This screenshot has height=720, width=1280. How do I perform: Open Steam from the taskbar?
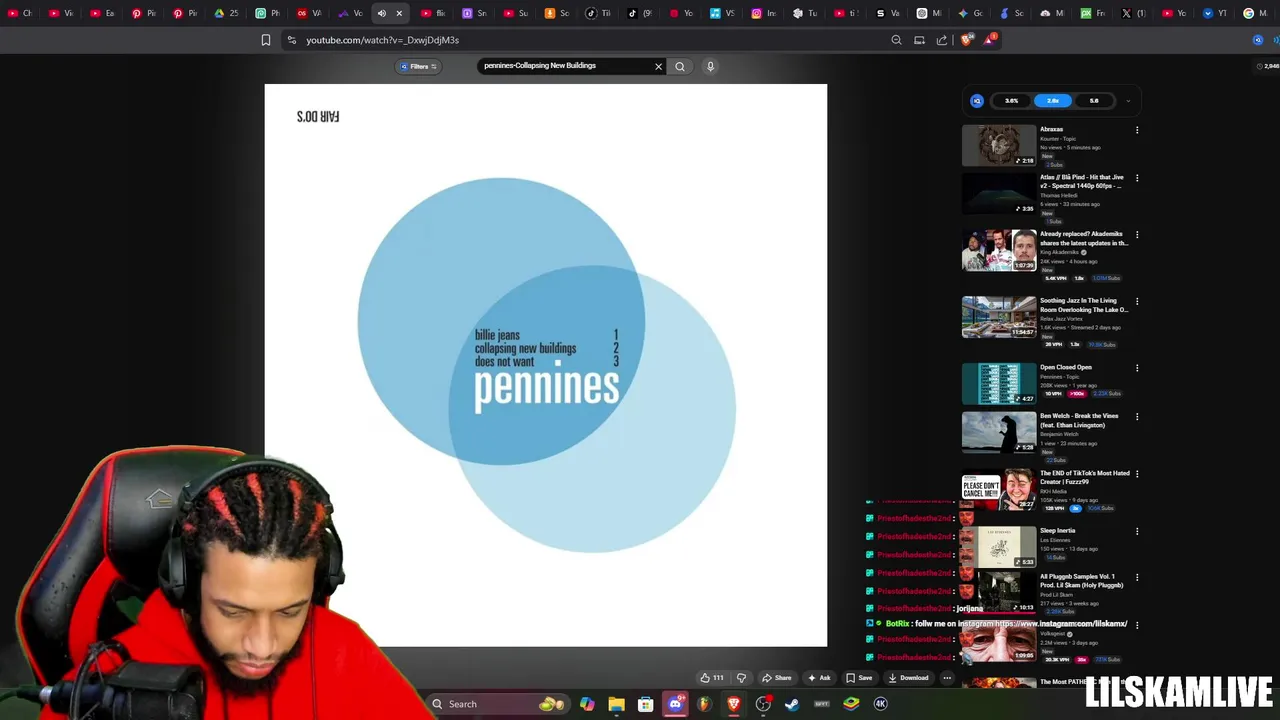coord(792,704)
